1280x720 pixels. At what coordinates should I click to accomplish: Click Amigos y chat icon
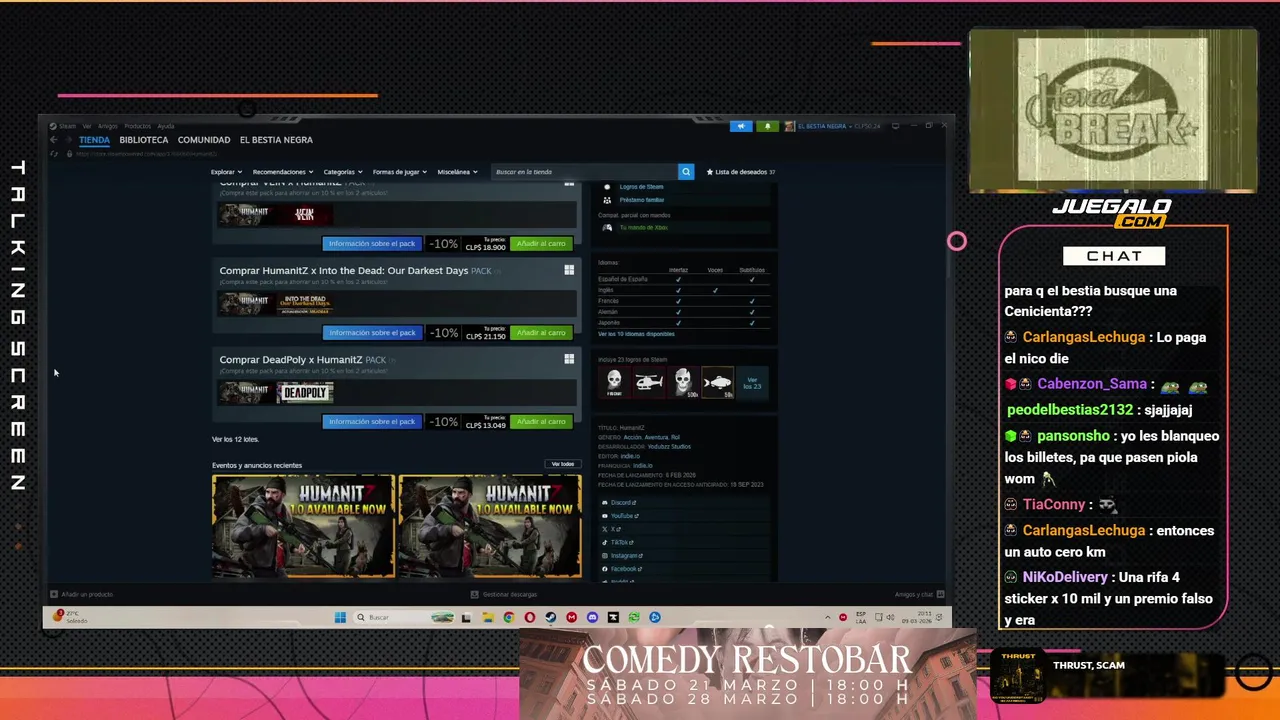coord(939,594)
